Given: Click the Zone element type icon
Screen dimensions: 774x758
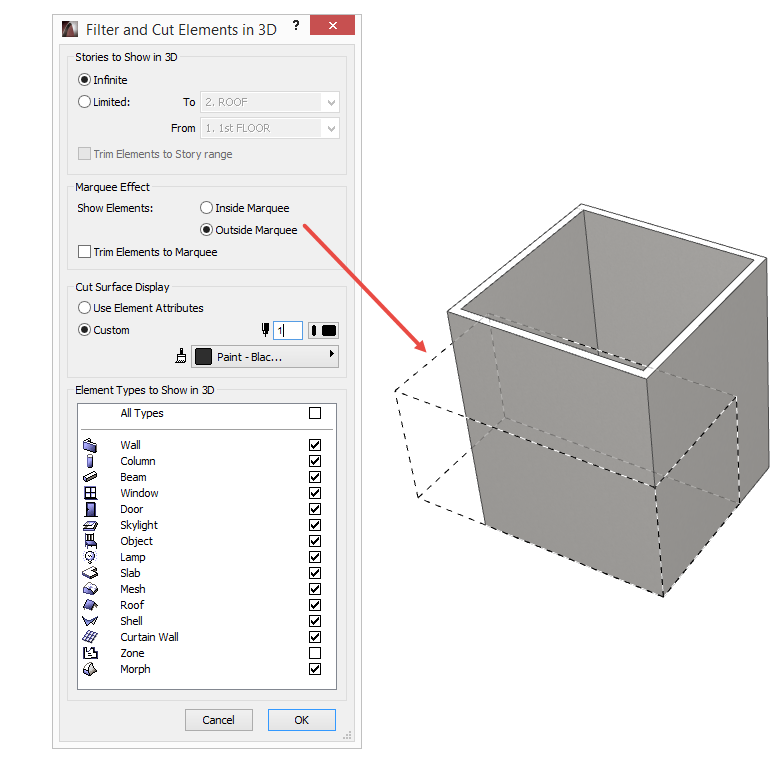Looking at the screenshot, I should point(90,653).
